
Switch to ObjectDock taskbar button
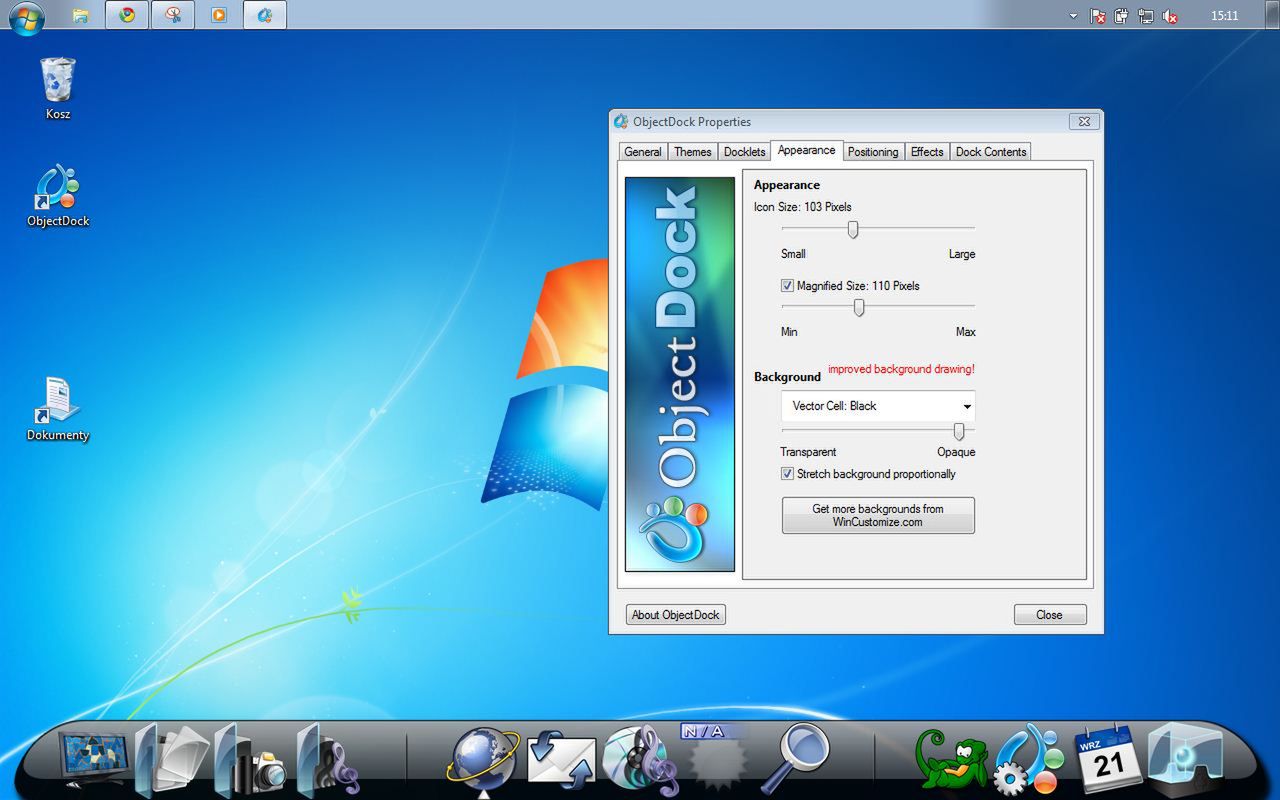265,15
